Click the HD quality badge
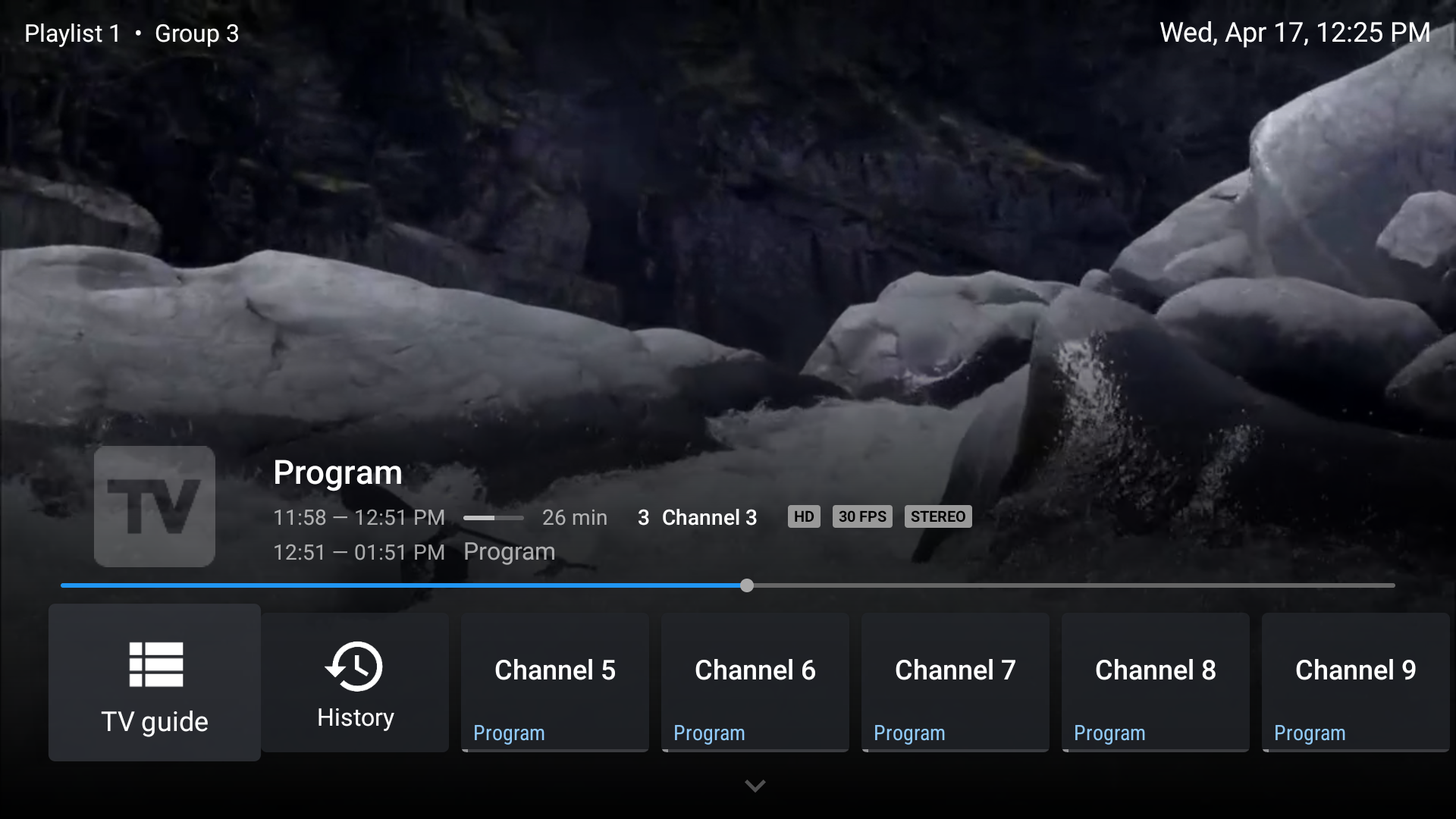Screen dimensions: 1456x819 click(x=804, y=516)
